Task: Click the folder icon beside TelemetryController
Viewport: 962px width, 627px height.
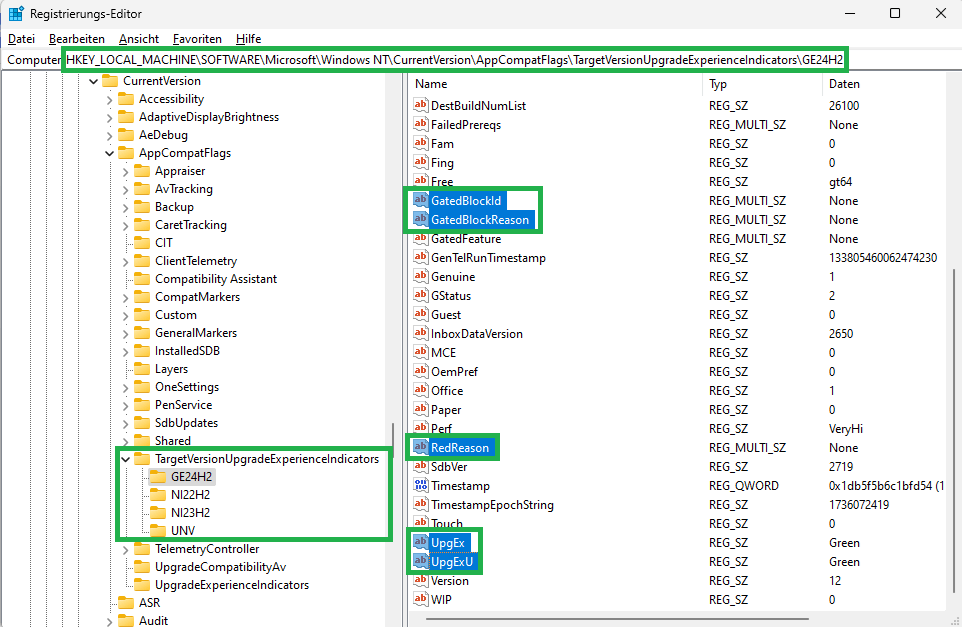Action: point(142,549)
